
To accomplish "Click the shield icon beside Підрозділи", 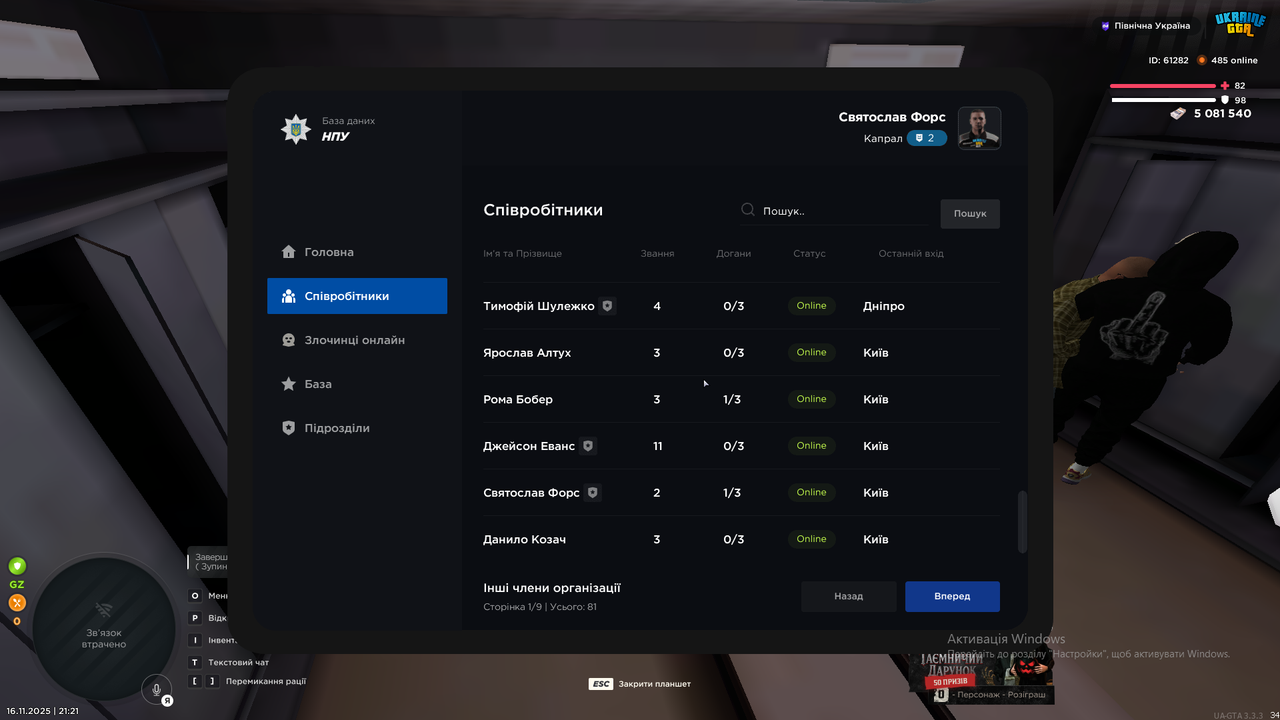I will tap(289, 428).
